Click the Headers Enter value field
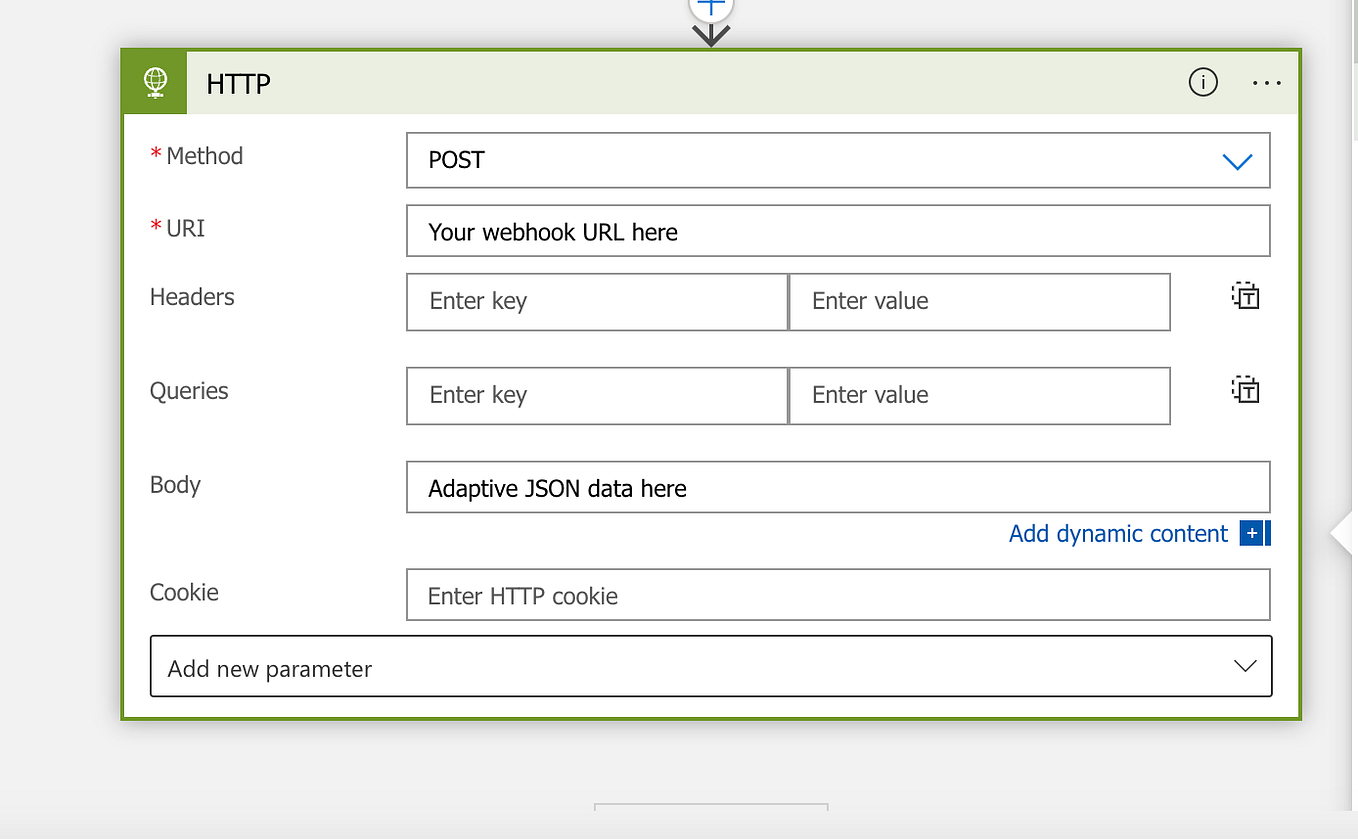Screen dimensions: 1358x839 pos(979,301)
